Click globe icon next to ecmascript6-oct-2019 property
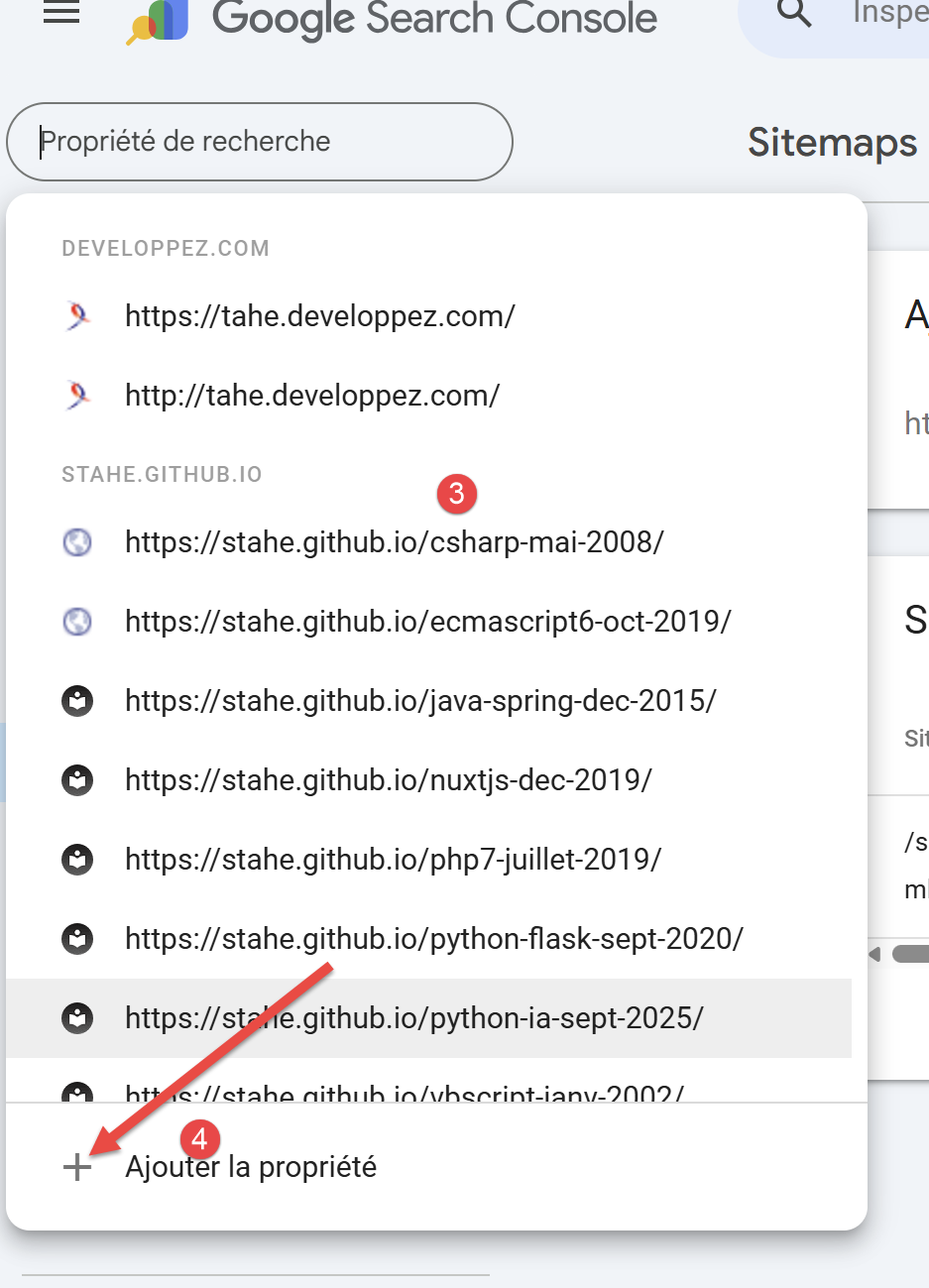929x1288 pixels. coord(77,622)
